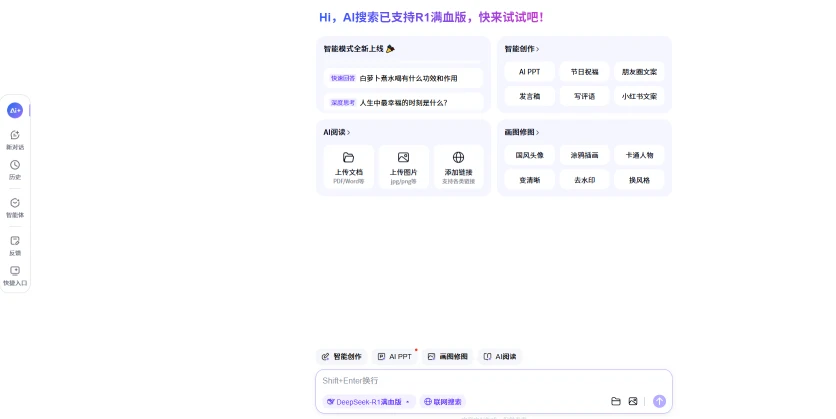Click the 变清晰 button
836x419 pixels.
529,180
